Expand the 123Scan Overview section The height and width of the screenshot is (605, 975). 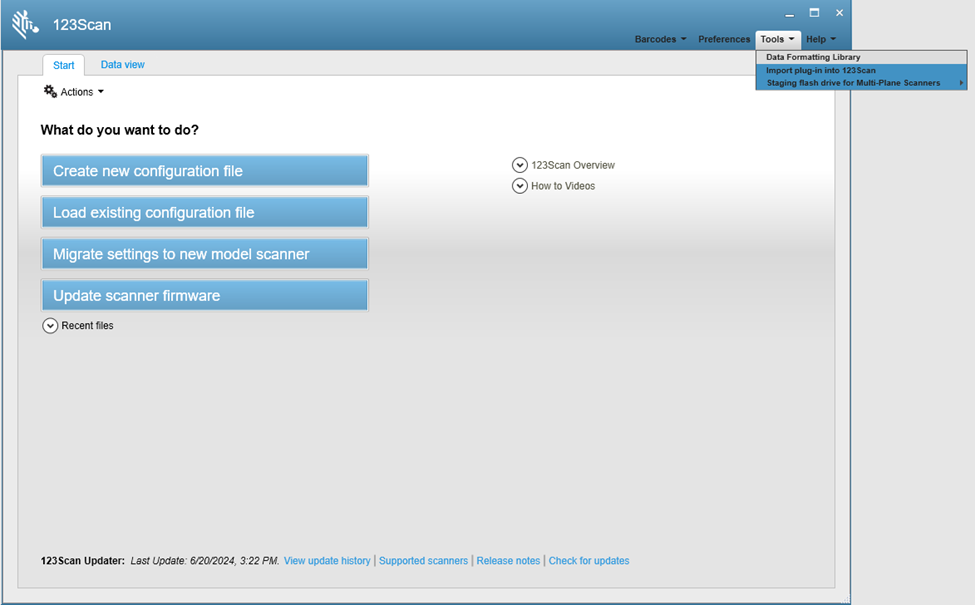click(x=519, y=164)
